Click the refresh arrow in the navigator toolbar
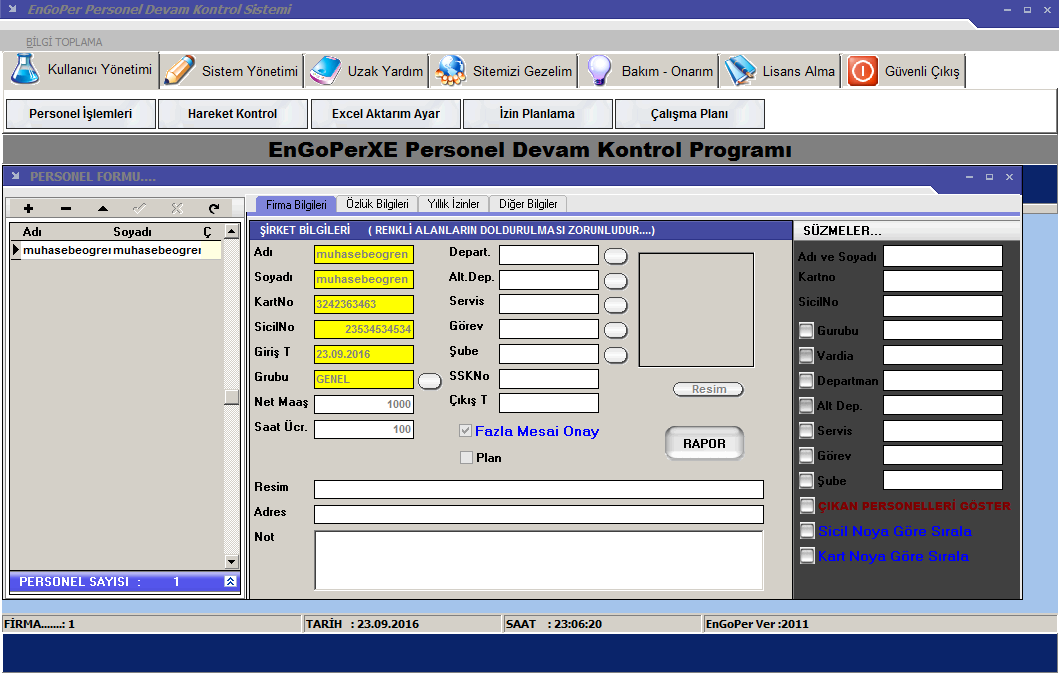Image resolution: width=1059 pixels, height=673 pixels. click(214, 209)
